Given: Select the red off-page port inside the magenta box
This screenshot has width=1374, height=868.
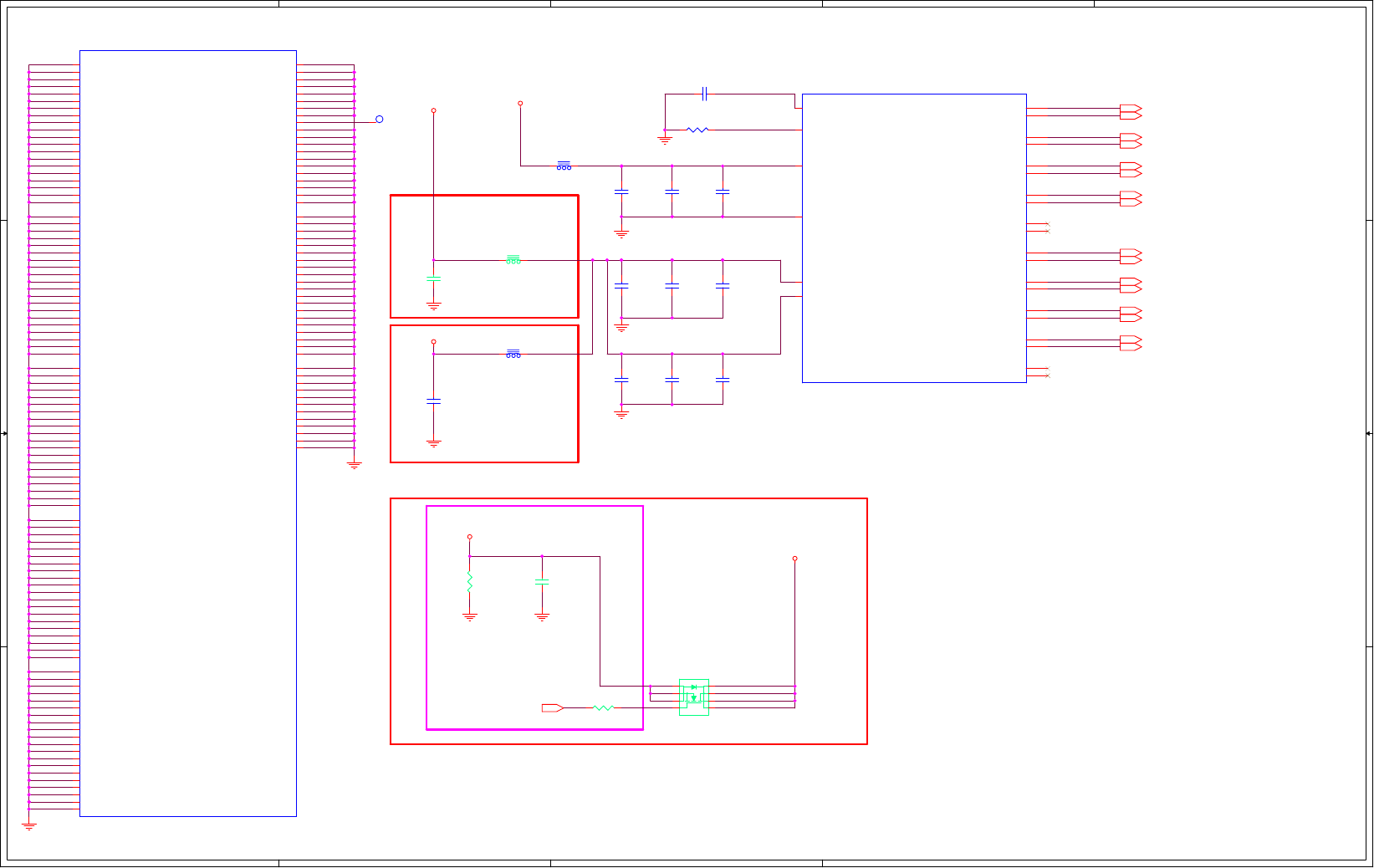Looking at the screenshot, I should tap(553, 708).
